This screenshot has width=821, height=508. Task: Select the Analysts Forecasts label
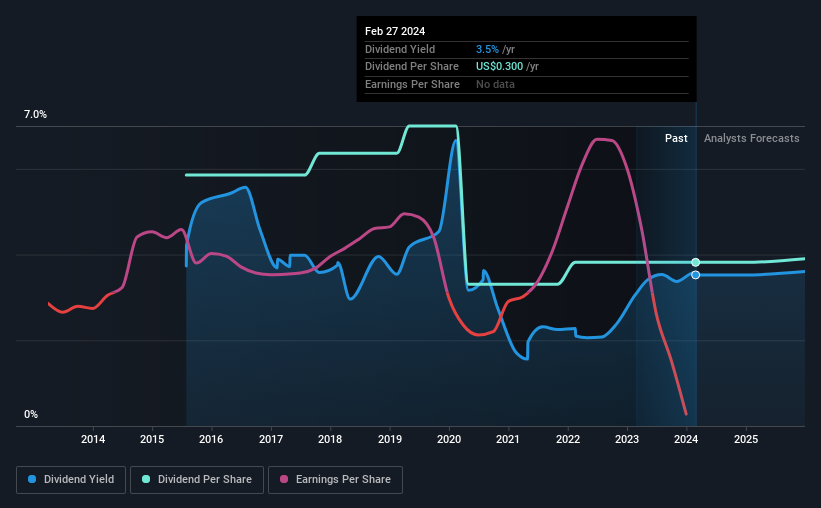[751, 138]
